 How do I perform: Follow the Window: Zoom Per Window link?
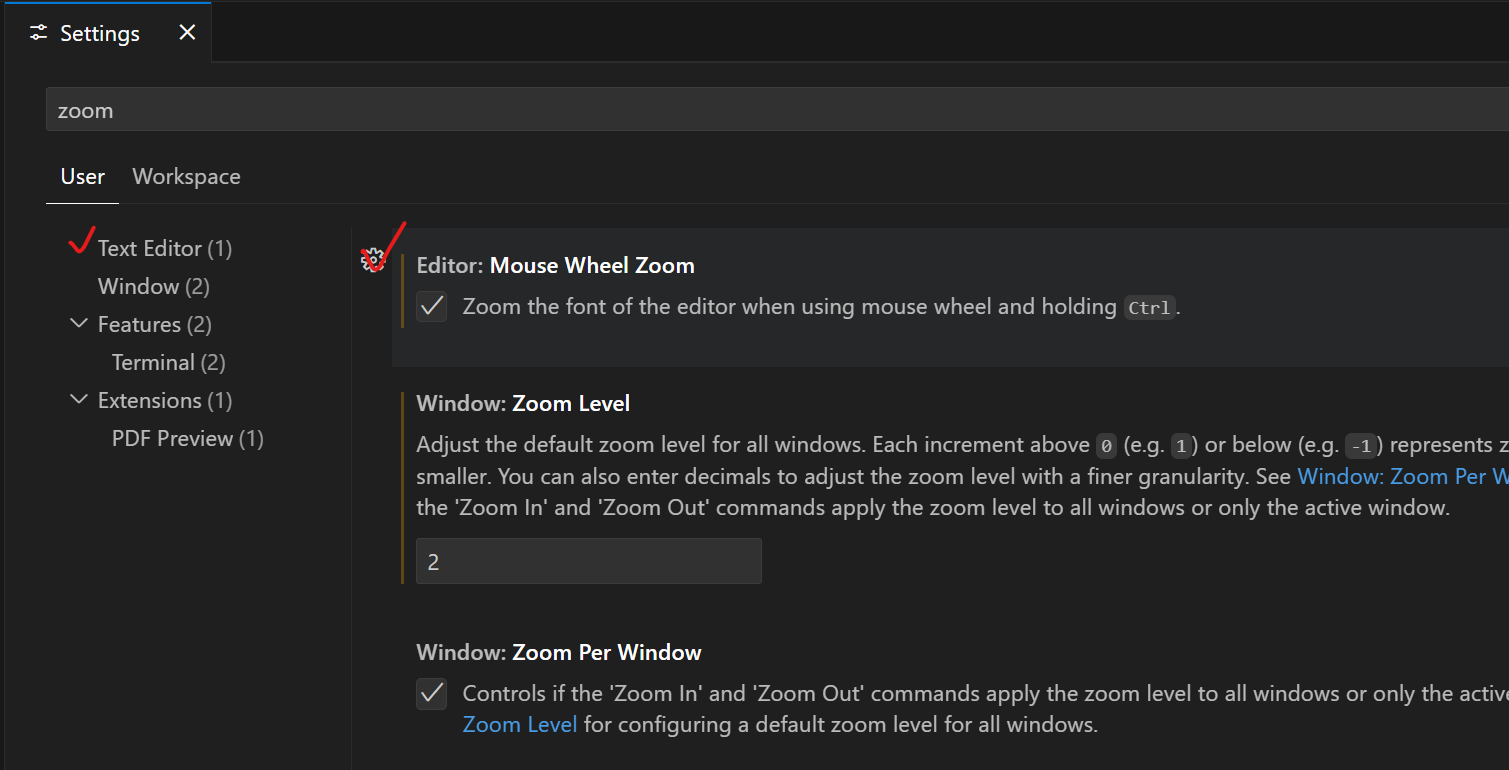point(1403,476)
